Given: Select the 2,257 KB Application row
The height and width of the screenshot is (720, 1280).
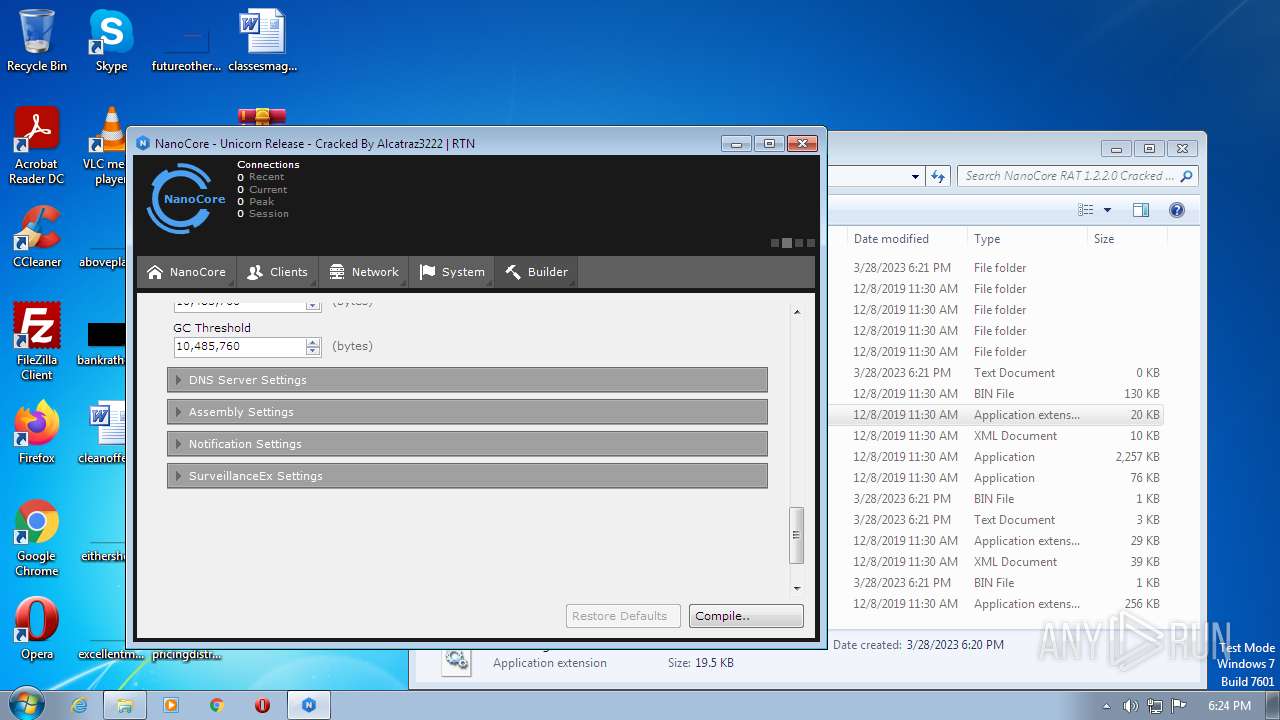Looking at the screenshot, I should [996, 457].
